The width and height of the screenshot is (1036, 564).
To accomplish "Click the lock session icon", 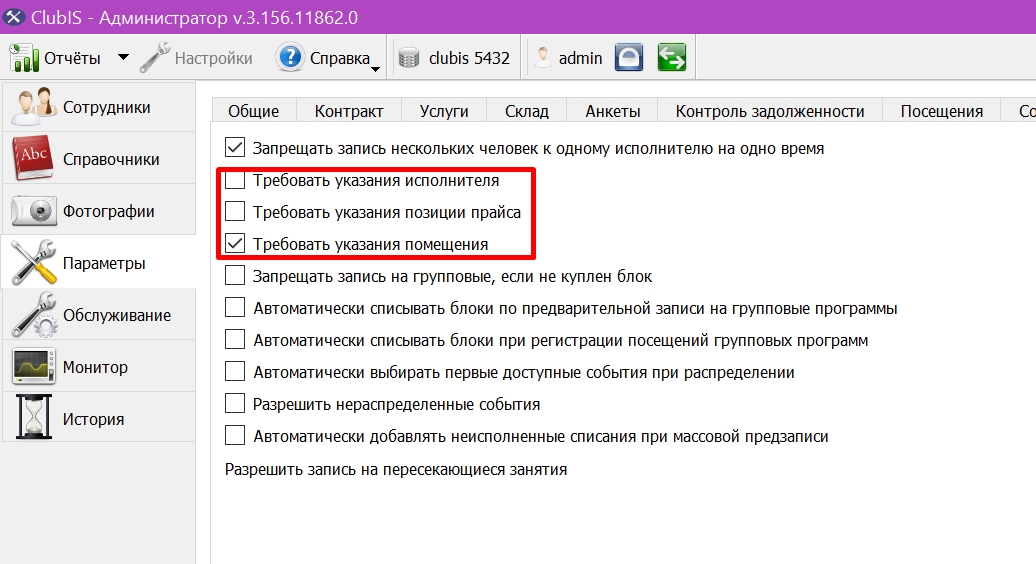I will [x=628, y=57].
